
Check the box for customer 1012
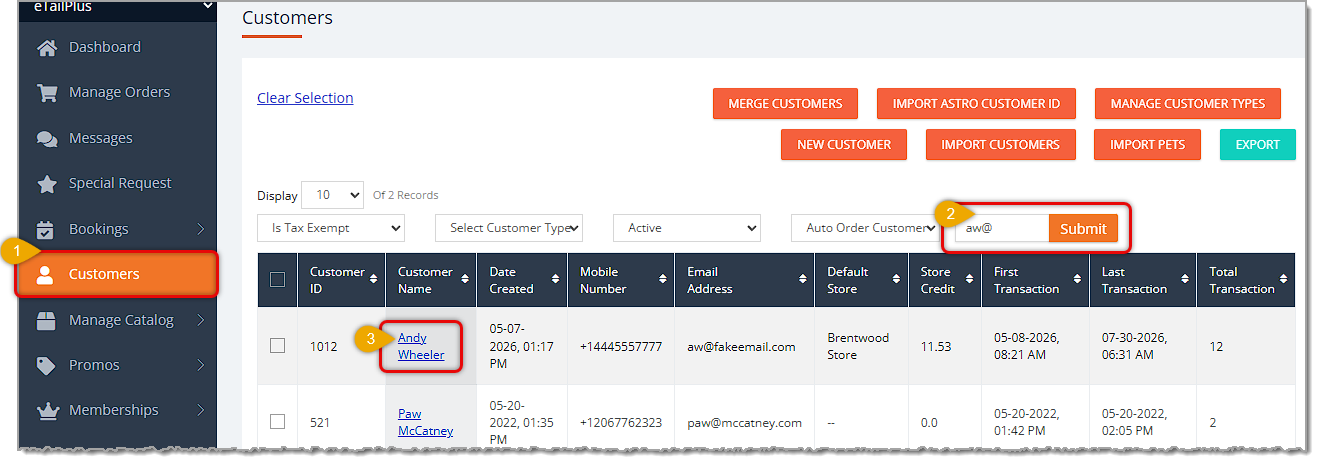pyautogui.click(x=278, y=345)
